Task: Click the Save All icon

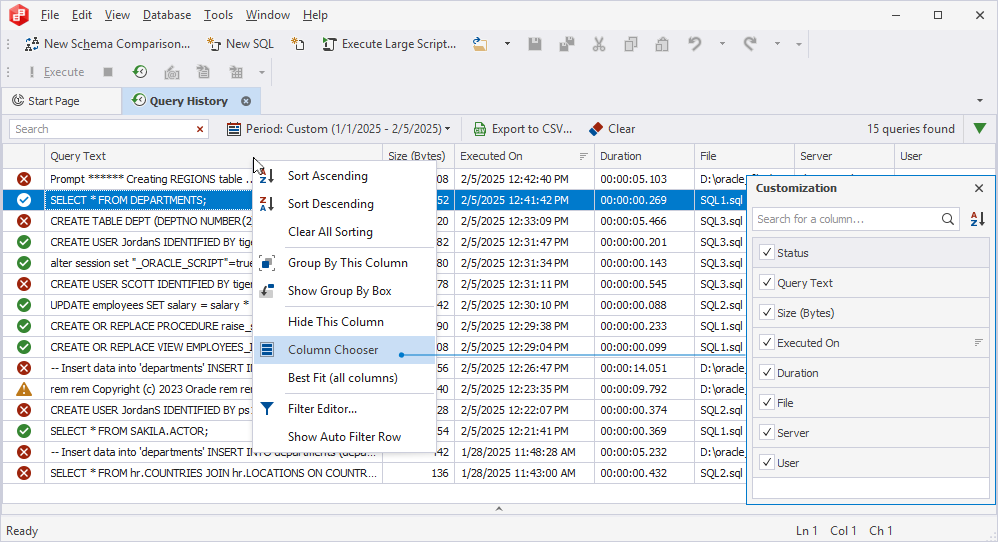Action: (566, 44)
